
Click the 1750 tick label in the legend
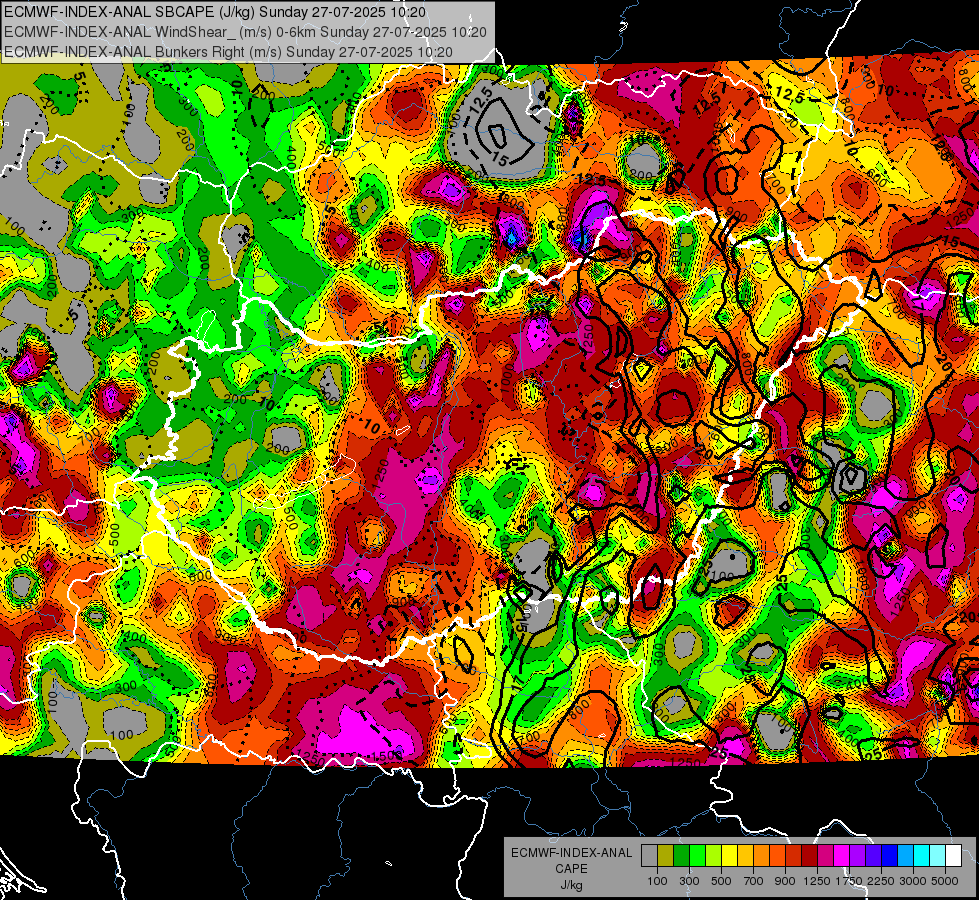[x=850, y=881]
